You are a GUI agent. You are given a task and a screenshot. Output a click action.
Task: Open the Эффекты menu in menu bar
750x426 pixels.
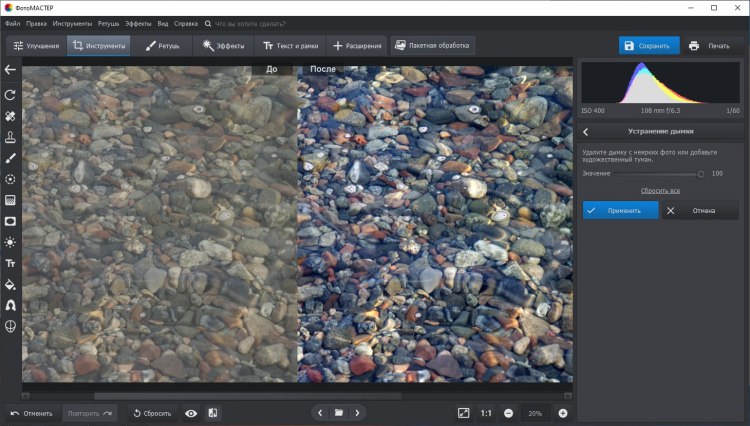pyautogui.click(x=136, y=22)
